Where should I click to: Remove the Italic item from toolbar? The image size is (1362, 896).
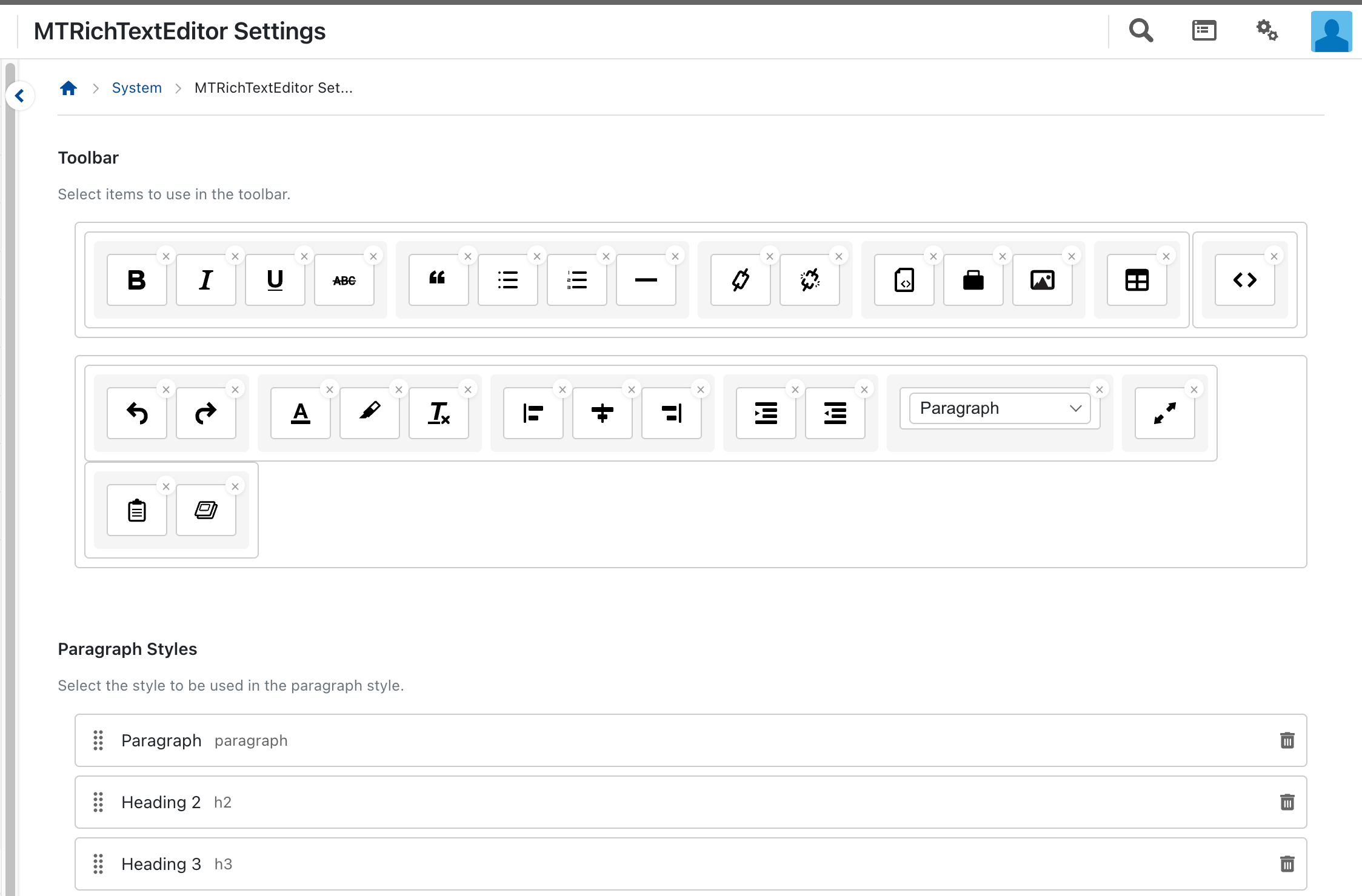click(x=235, y=256)
